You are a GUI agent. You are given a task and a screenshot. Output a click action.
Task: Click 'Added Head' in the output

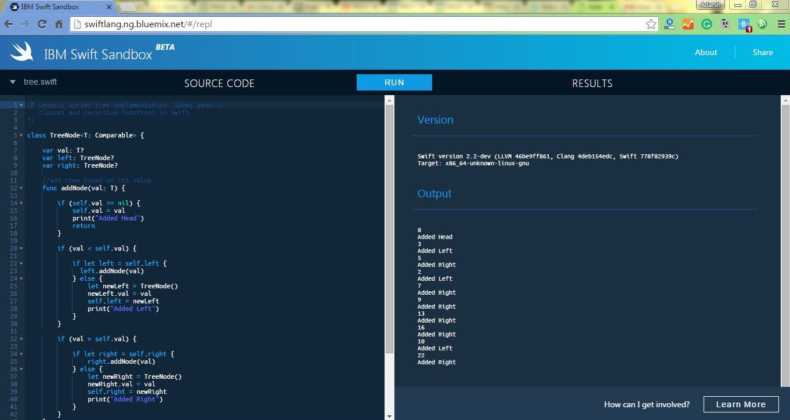click(x=435, y=237)
